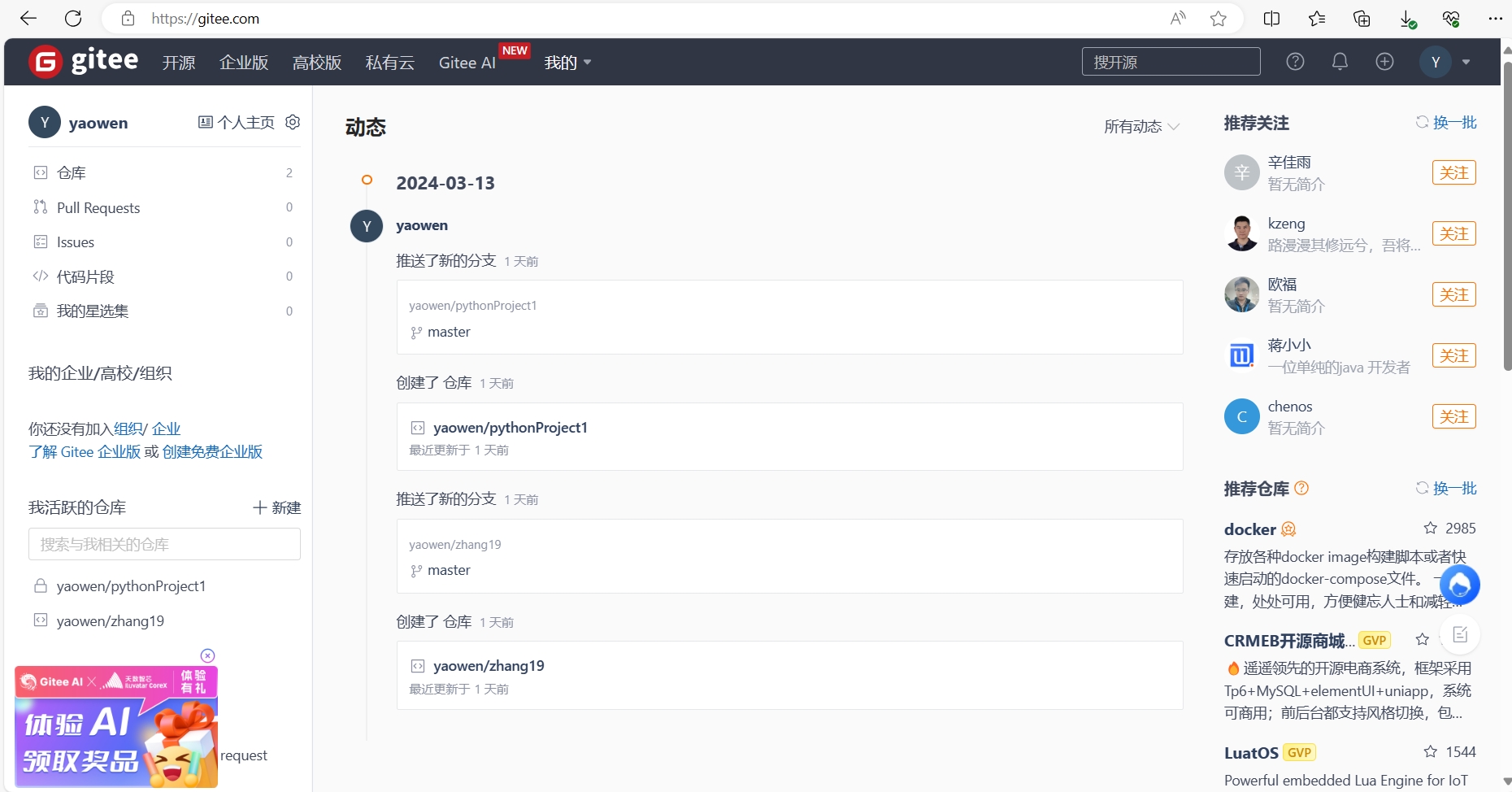Open the help question mark icon
This screenshot has height=792, width=1512.
(x=1295, y=62)
